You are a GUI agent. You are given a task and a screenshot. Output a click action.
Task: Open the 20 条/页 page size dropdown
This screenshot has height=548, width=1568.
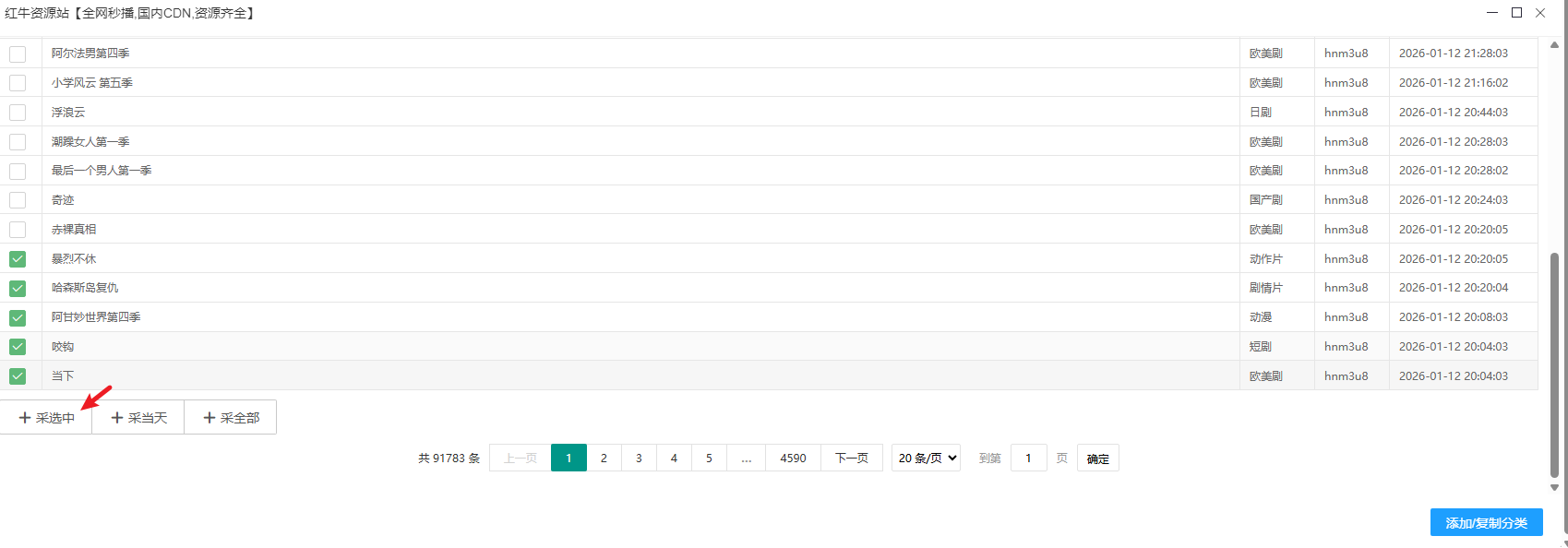click(926, 458)
